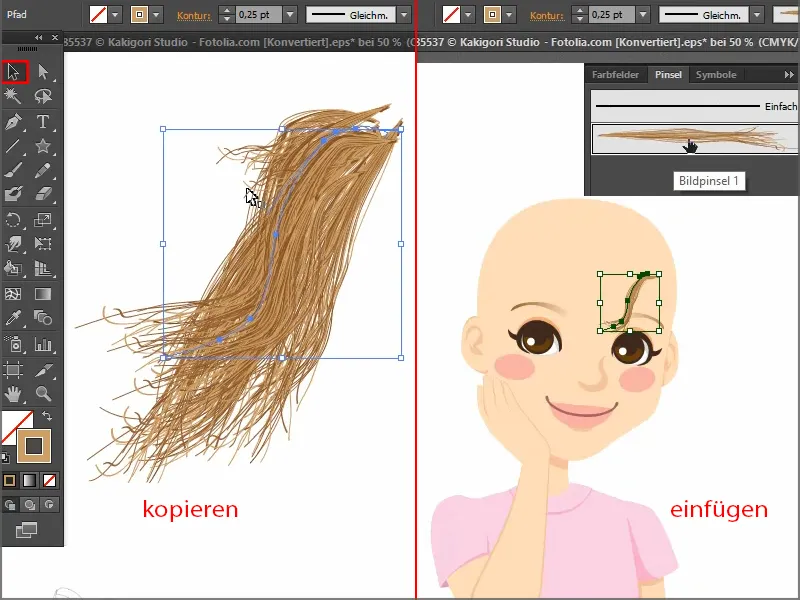Open stroke weight dropdown in right control bar
This screenshot has width=800, height=600.
click(x=643, y=15)
